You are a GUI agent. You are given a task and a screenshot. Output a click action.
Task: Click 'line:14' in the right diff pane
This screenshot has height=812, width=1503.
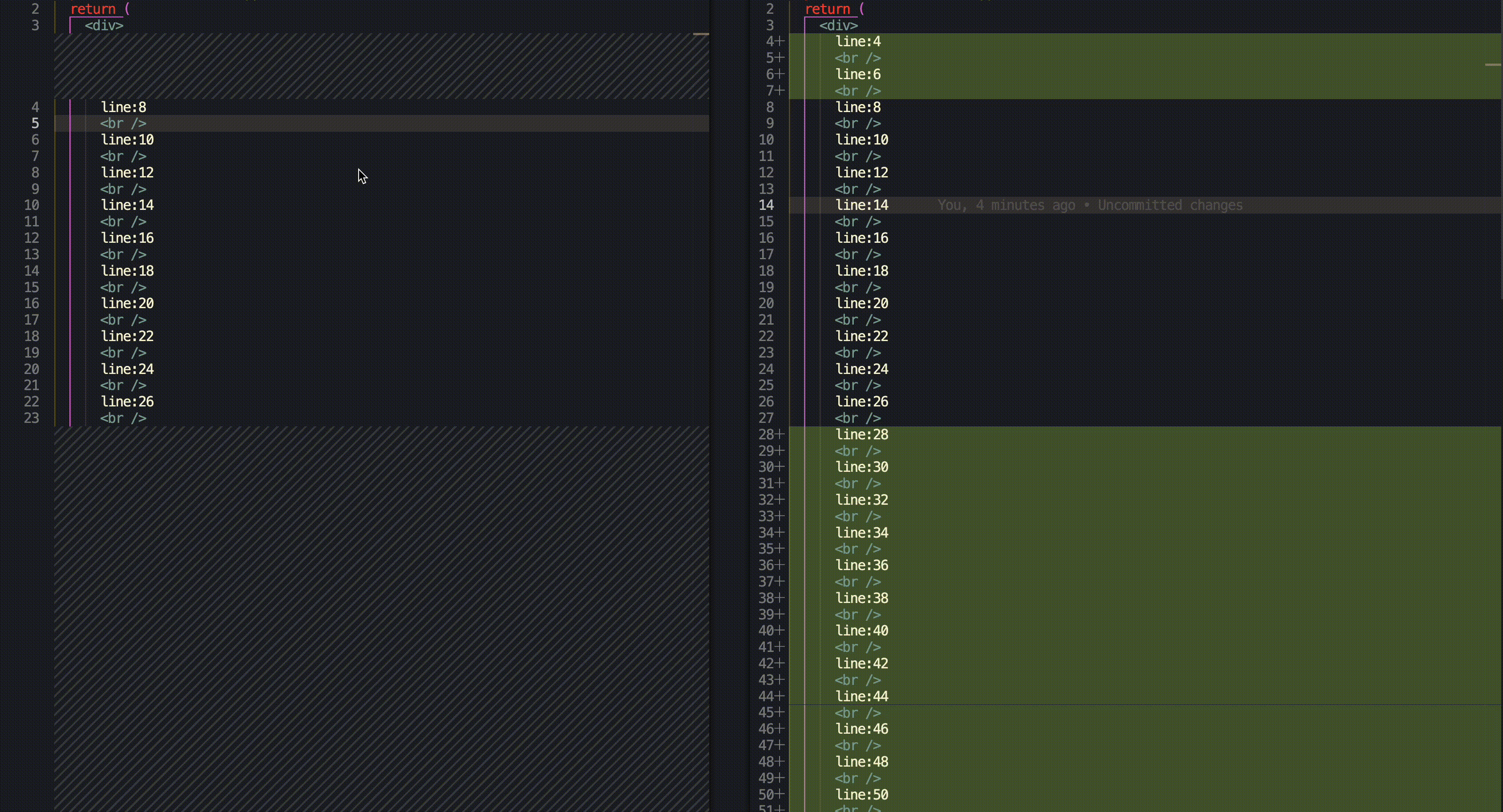[862, 205]
